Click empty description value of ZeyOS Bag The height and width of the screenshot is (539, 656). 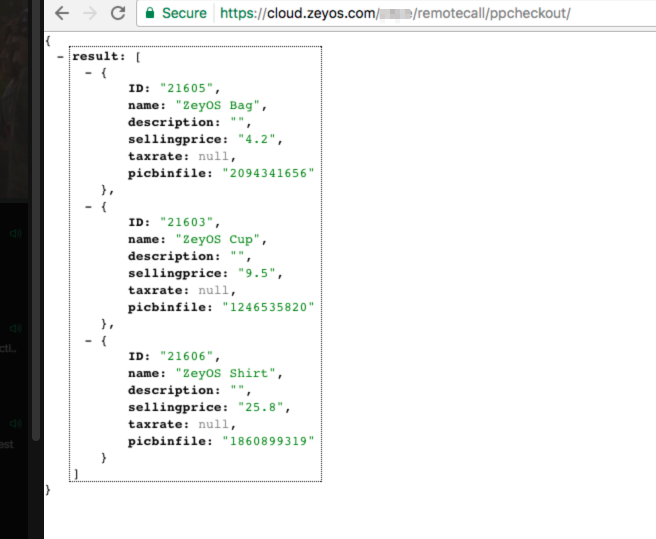point(237,122)
